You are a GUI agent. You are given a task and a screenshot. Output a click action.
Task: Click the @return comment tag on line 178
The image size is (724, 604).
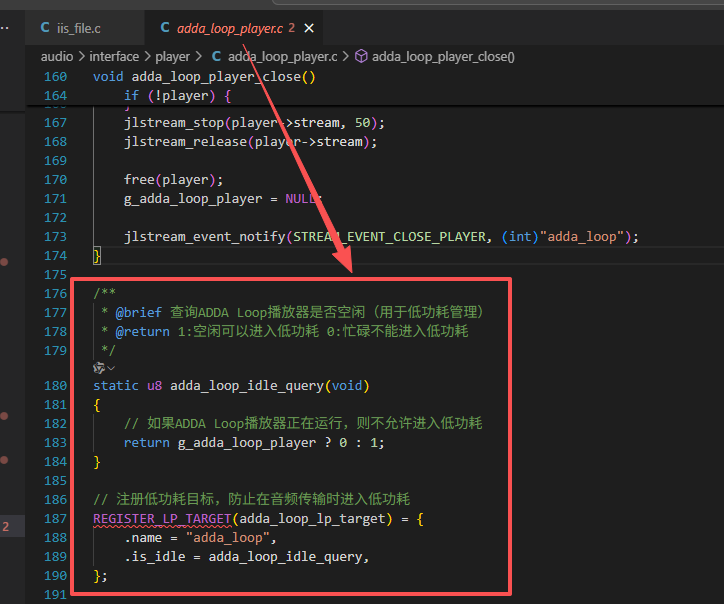coord(142,332)
